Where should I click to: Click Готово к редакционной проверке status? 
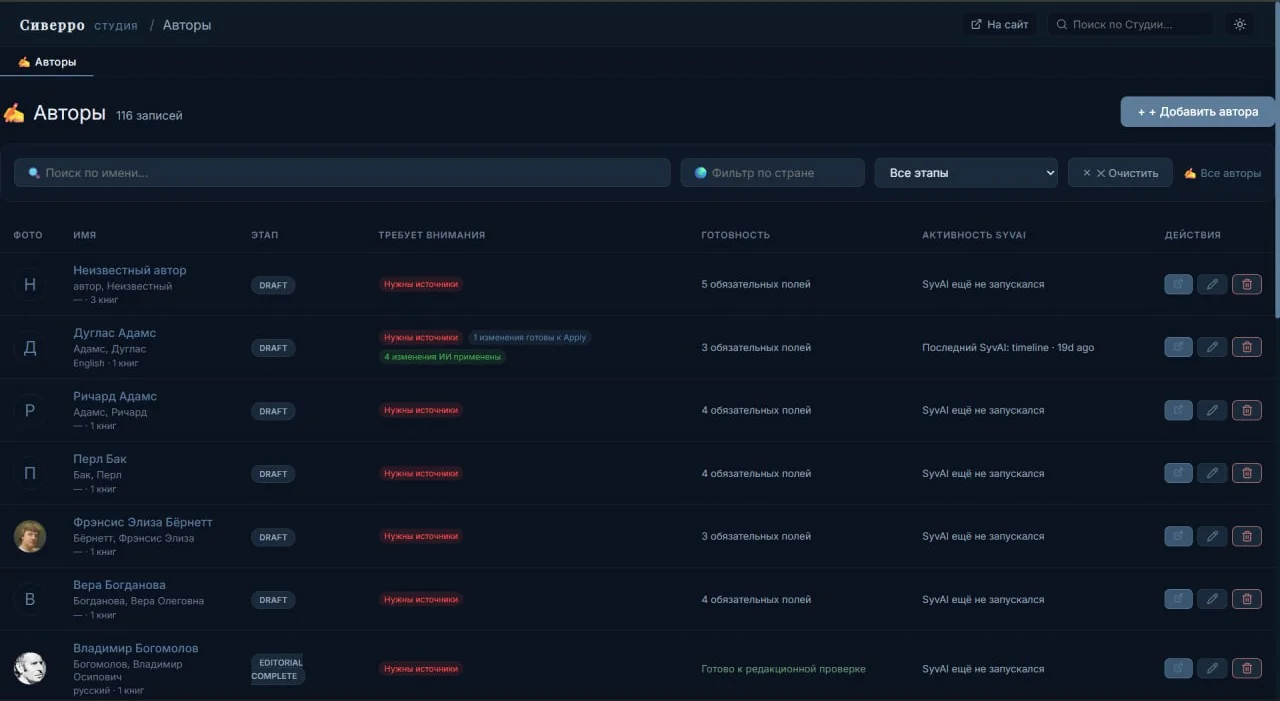click(x=784, y=669)
